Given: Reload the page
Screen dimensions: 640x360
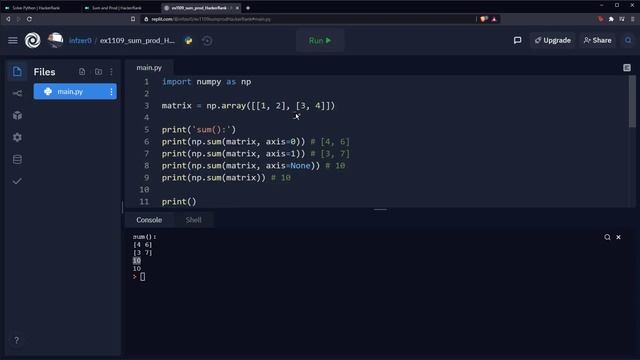Looking at the screenshot, I should click(x=29, y=19).
